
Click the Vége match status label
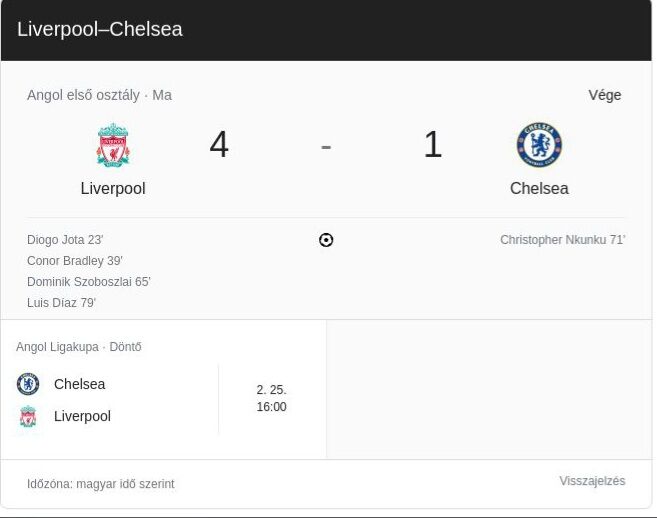tap(605, 95)
